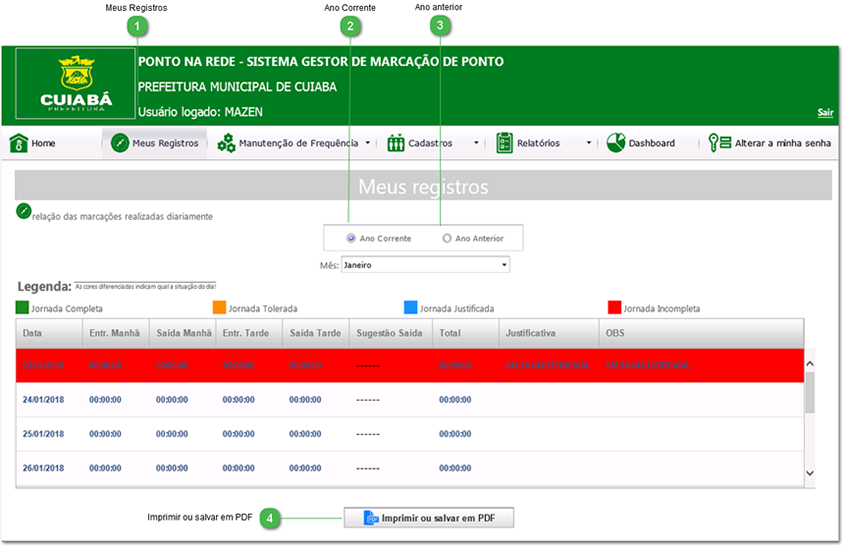The height and width of the screenshot is (548, 848).
Task: Click the Saída Tarde time in 24/01/2018 row
Action: click(x=305, y=400)
